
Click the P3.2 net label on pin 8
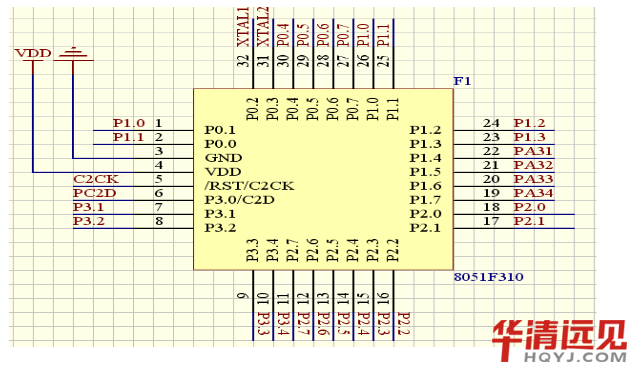tap(89, 221)
